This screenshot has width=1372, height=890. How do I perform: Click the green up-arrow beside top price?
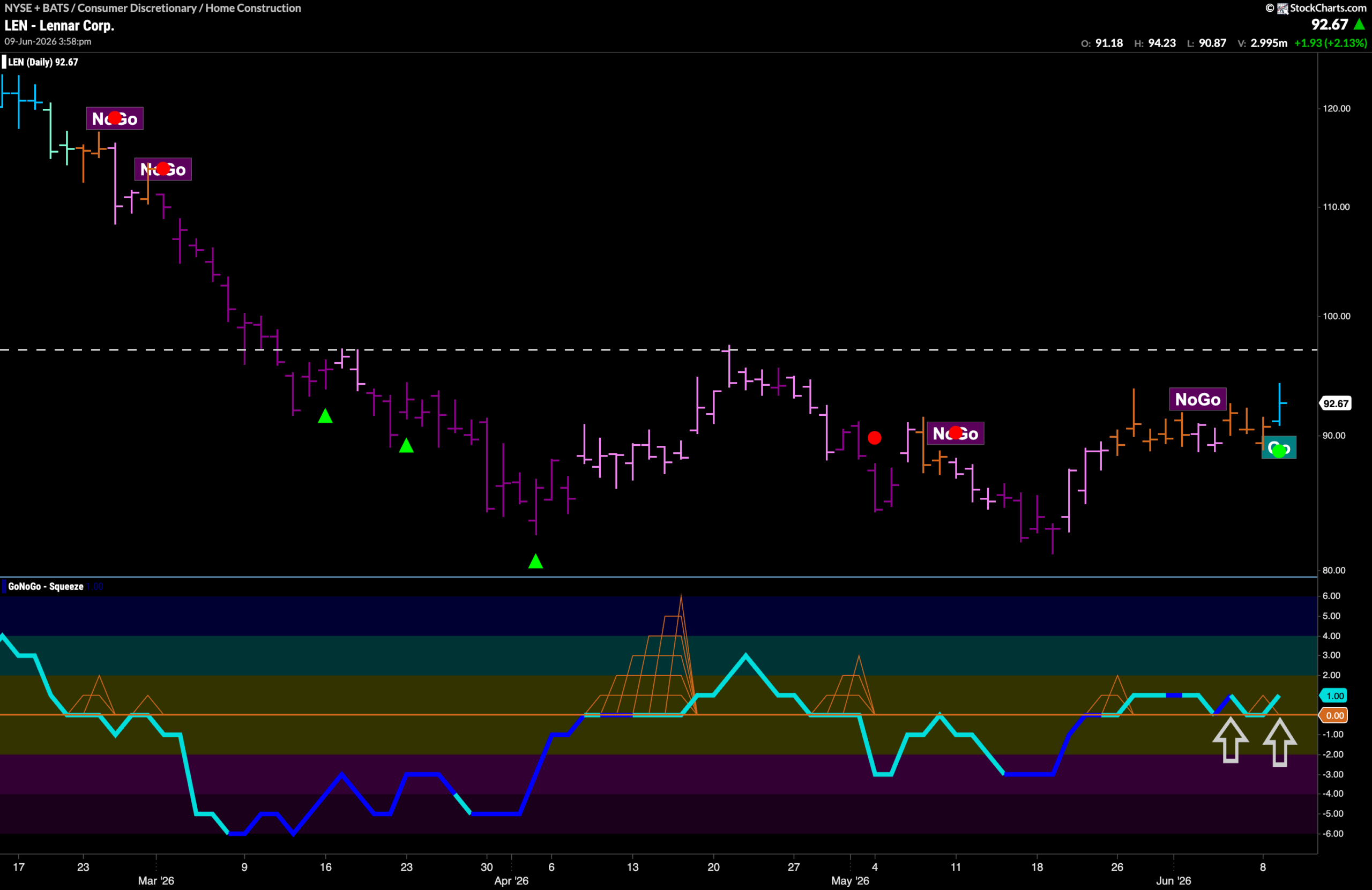pyautogui.click(x=1359, y=24)
